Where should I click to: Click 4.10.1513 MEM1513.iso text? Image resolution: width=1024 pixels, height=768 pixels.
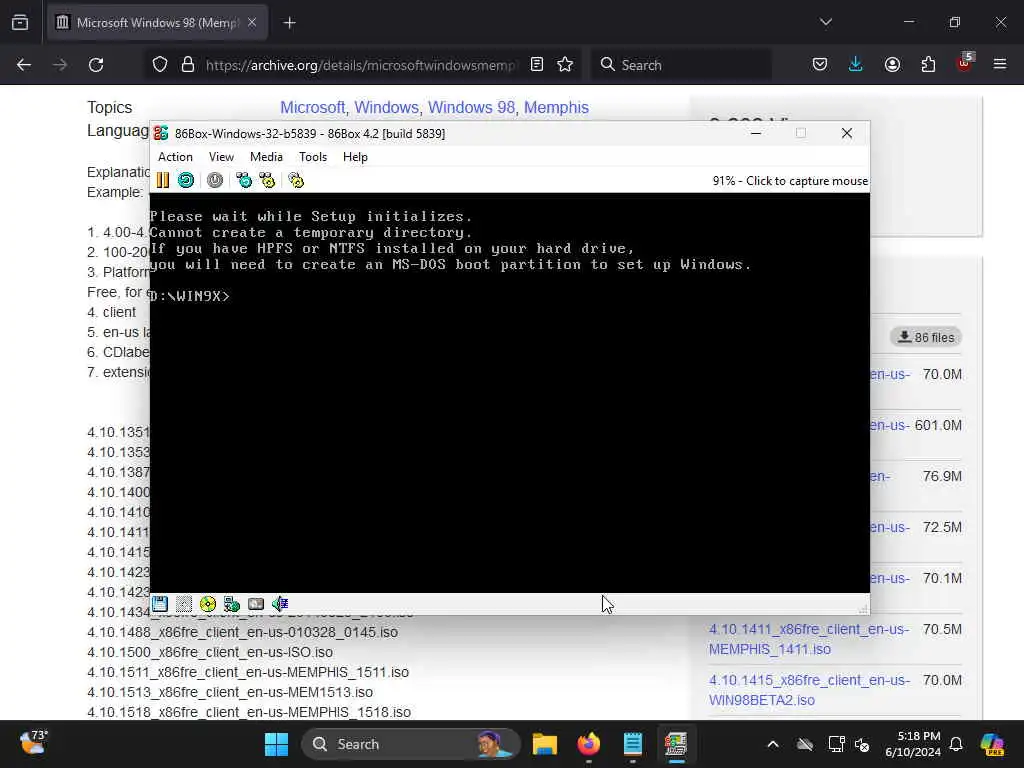coord(230,692)
